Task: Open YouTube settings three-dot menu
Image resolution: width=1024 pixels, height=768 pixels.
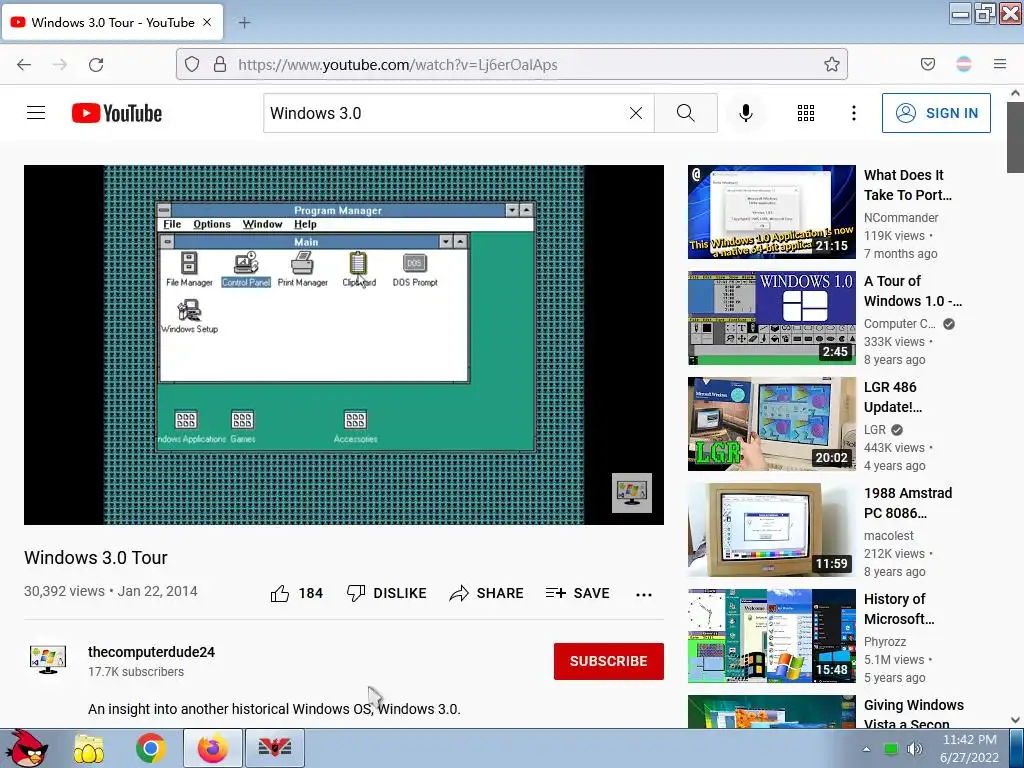Action: pyautogui.click(x=854, y=113)
